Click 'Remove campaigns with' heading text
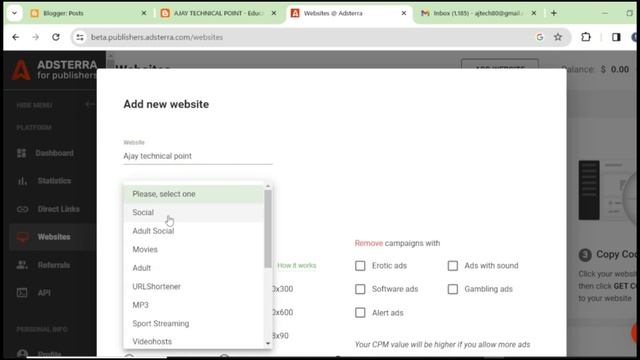 click(397, 243)
